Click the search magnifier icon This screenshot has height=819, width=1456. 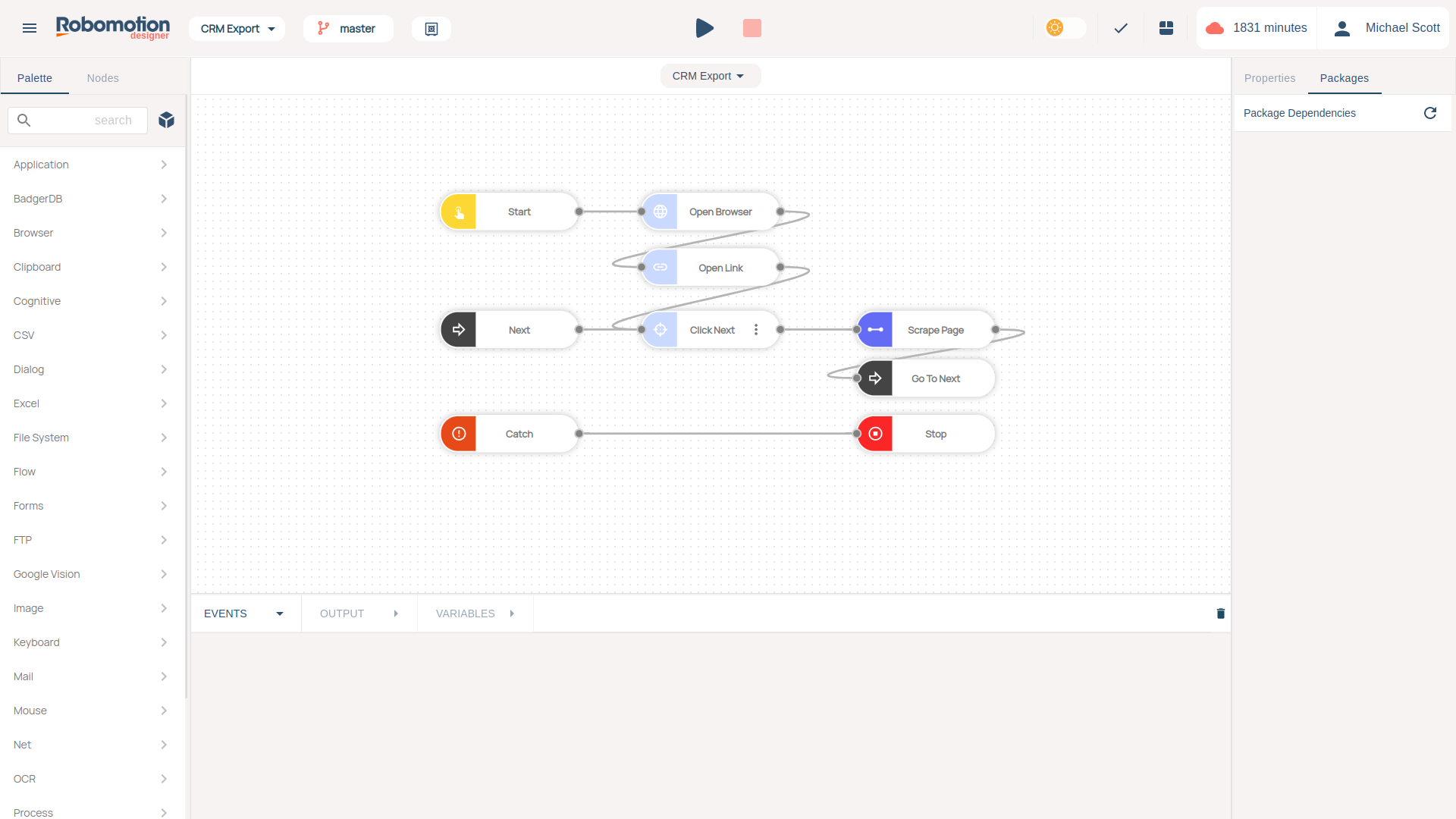point(24,120)
